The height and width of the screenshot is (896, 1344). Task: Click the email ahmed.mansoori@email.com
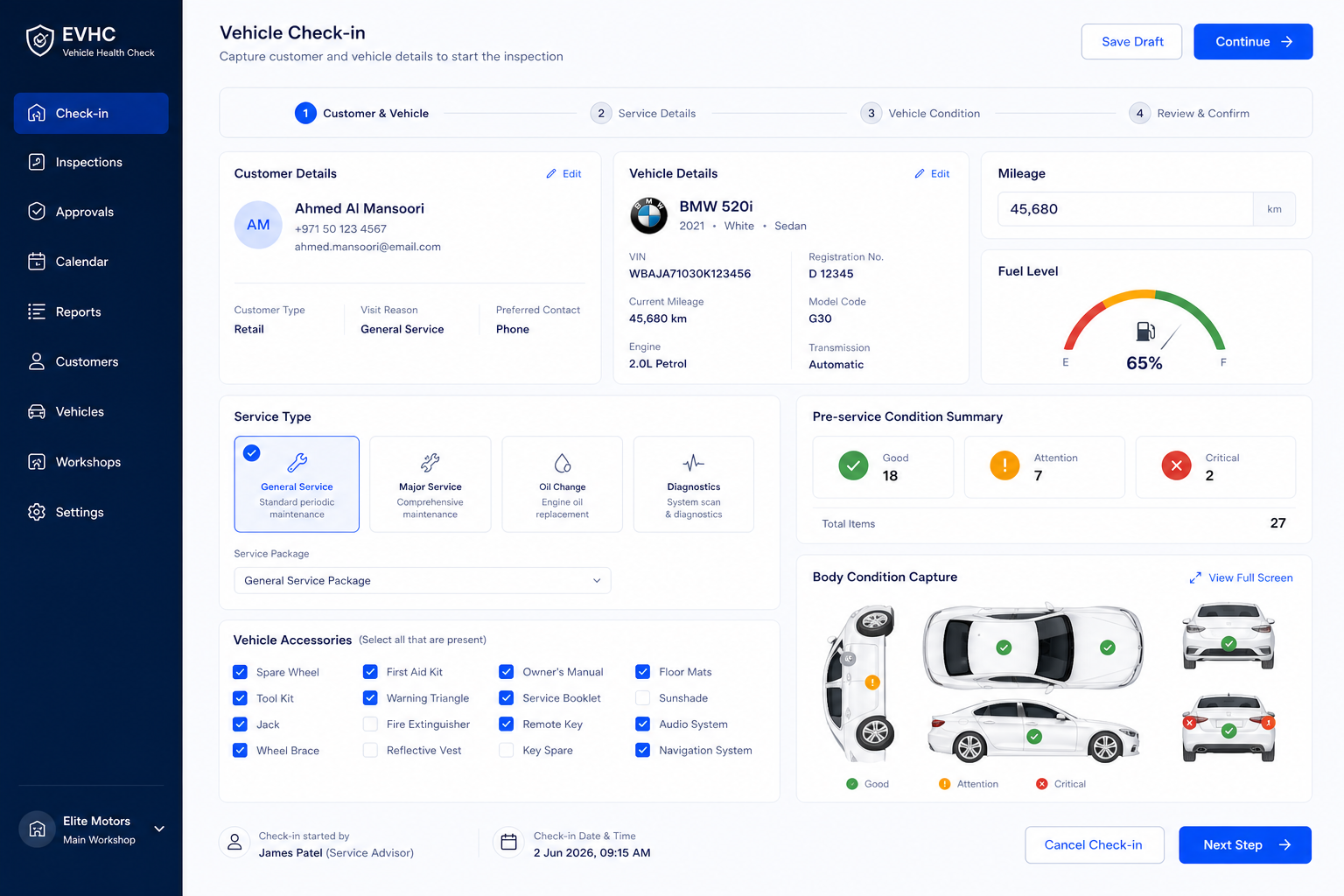click(367, 247)
